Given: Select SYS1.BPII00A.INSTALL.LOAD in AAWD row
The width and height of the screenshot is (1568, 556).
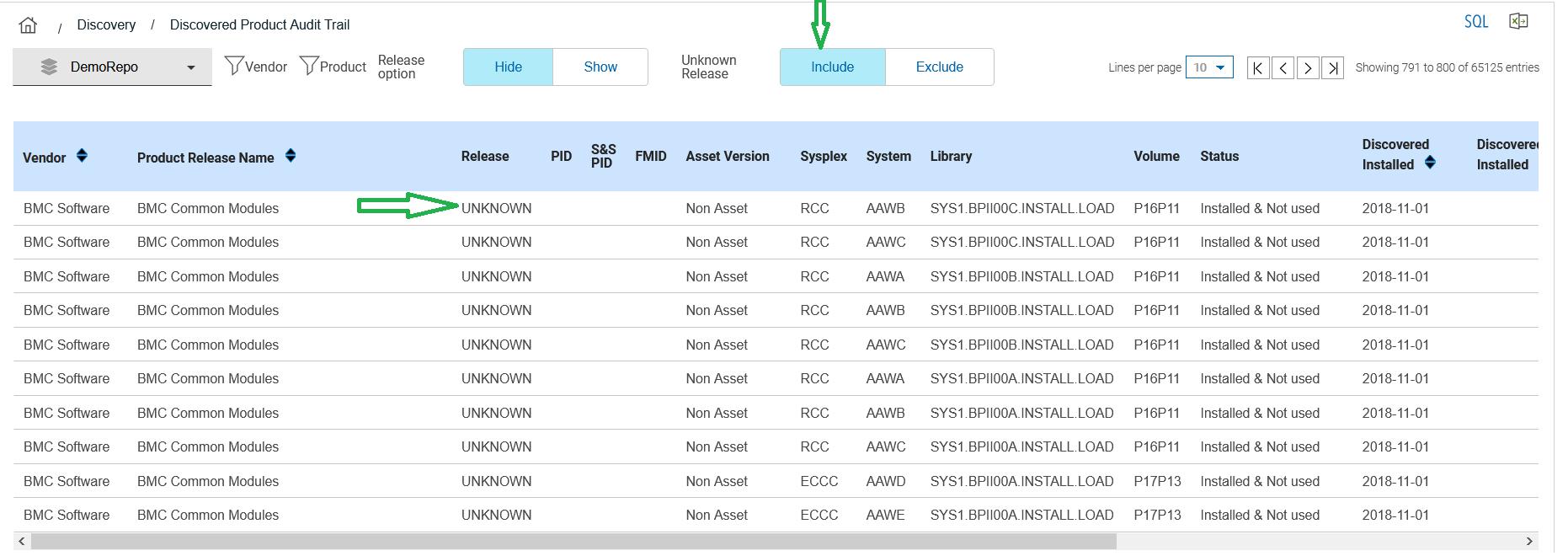Looking at the screenshot, I should point(1021,481).
